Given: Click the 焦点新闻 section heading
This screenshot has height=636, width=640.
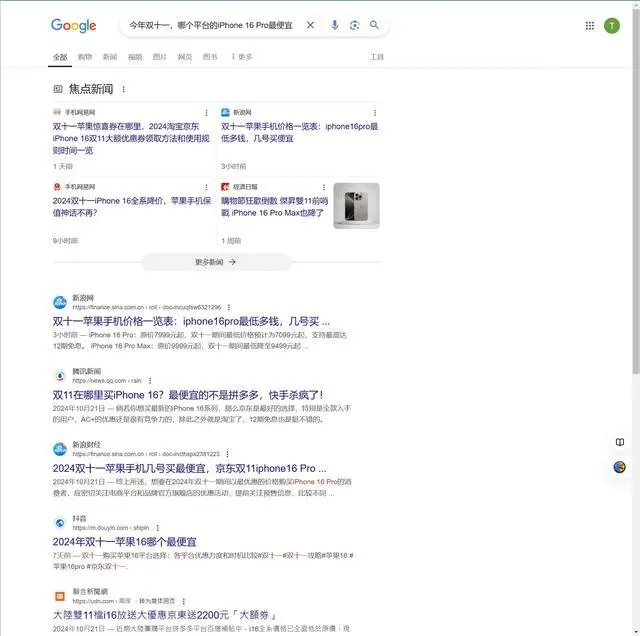Looking at the screenshot, I should (x=91, y=89).
